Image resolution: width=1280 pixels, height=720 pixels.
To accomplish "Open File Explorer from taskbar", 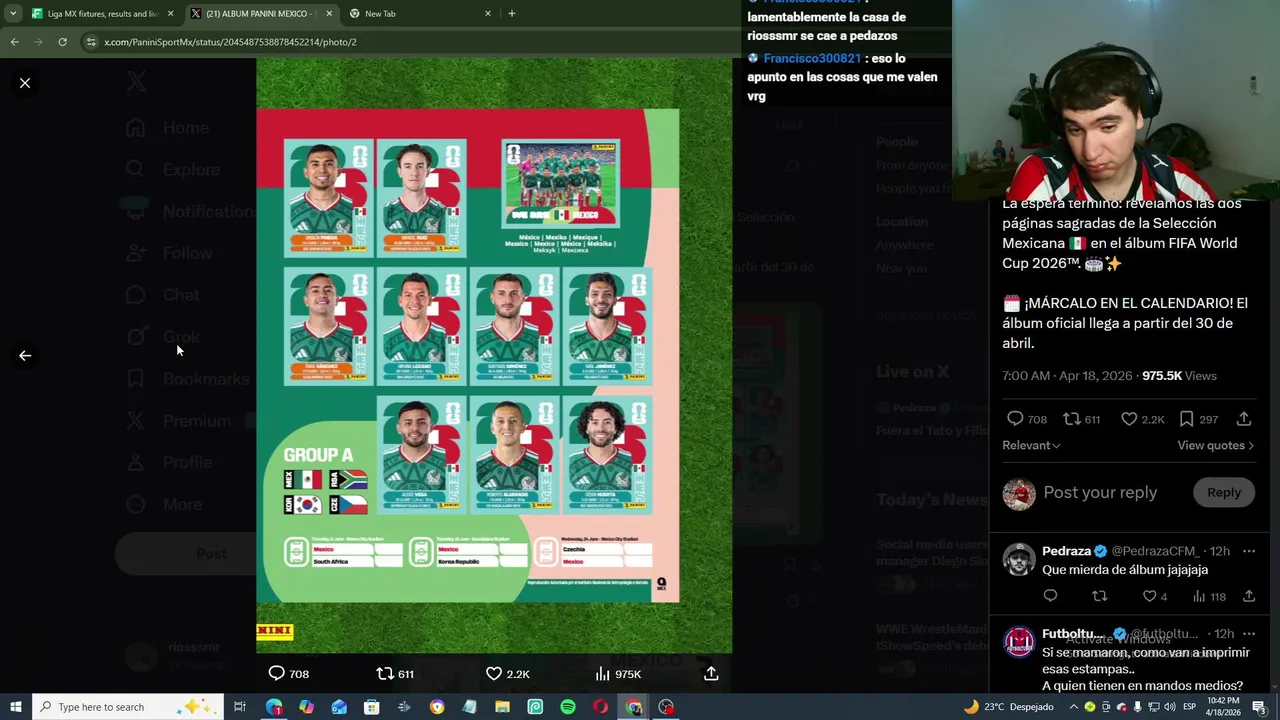I will [502, 707].
